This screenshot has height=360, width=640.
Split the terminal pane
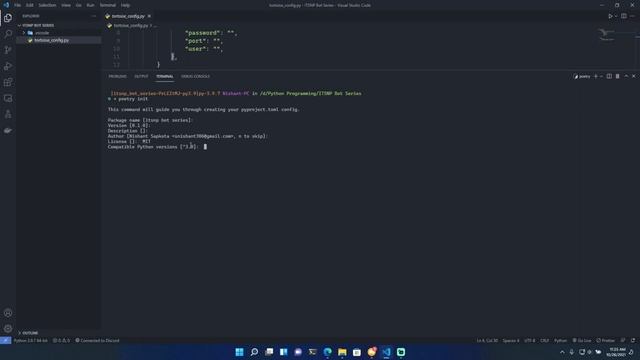click(x=609, y=76)
